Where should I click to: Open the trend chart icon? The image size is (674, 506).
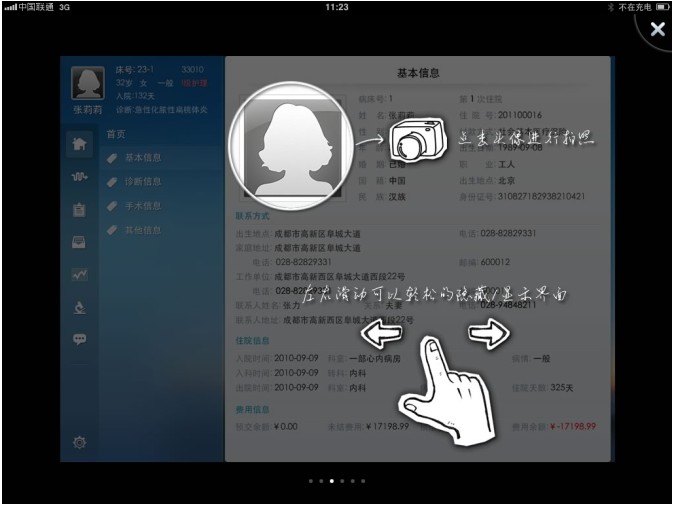[79, 274]
